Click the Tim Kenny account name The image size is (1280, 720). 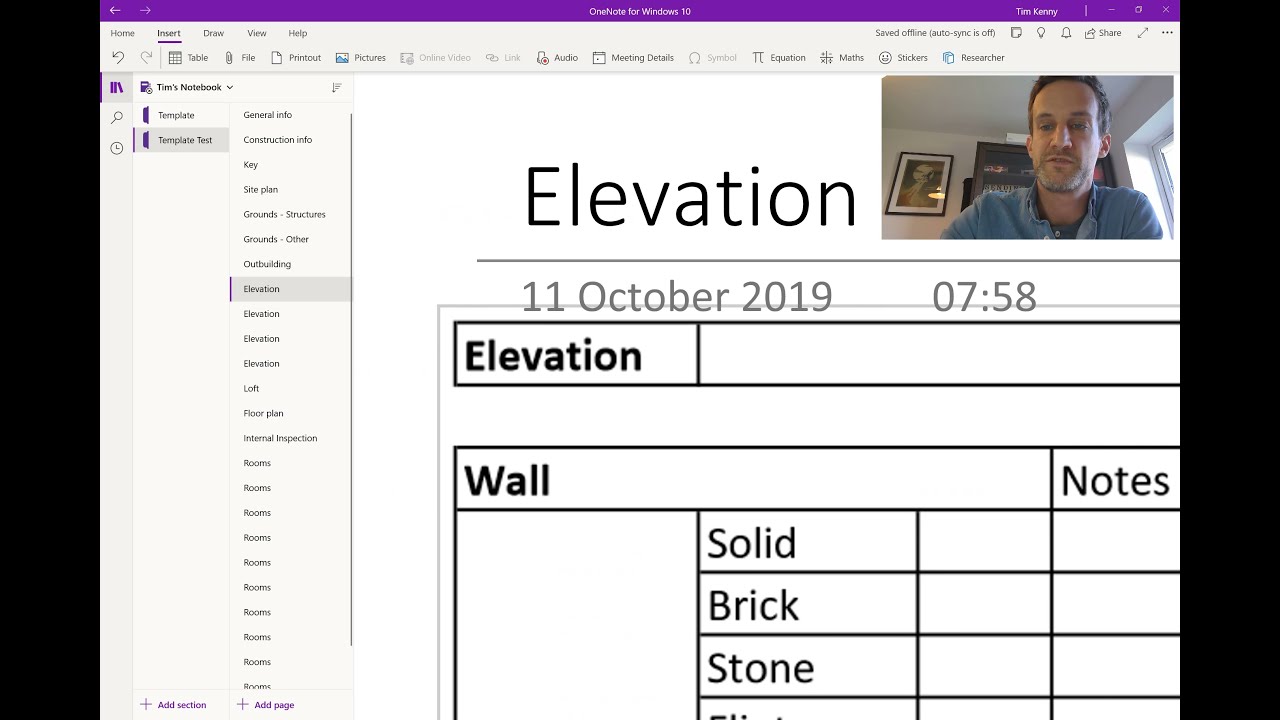[1037, 12]
